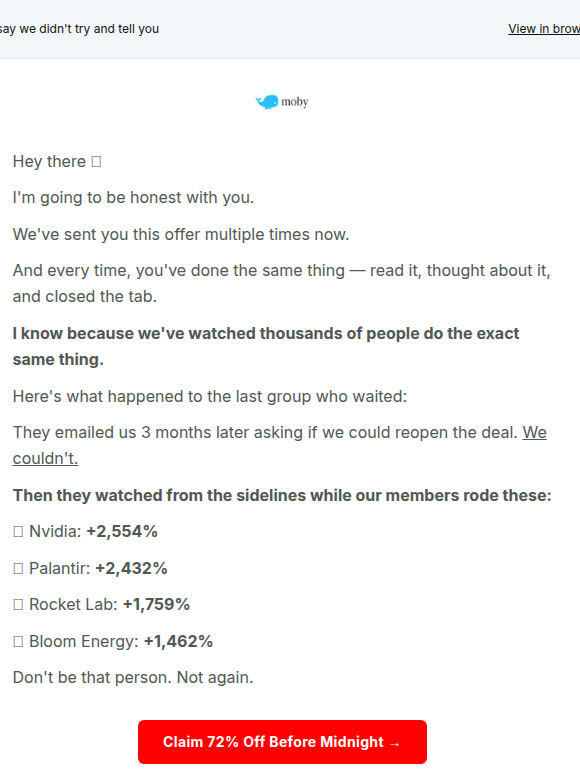Click the arrow on the Claim button
Viewport: 580px width, 774px height.
[395, 743]
